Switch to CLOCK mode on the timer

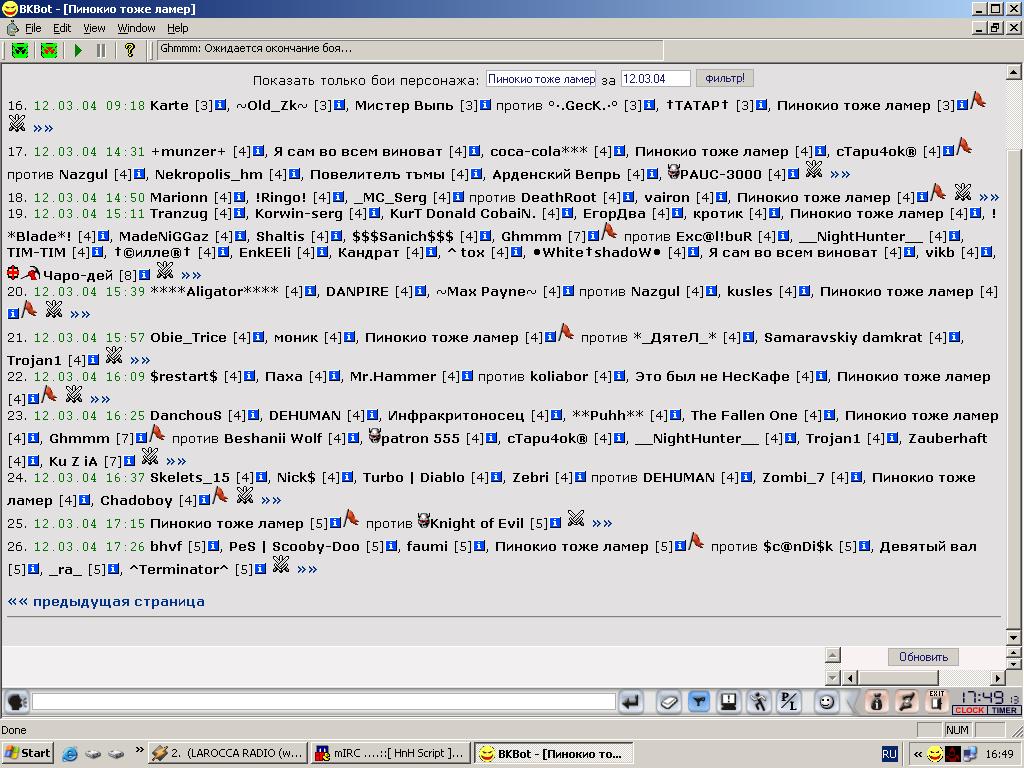[x=970, y=711]
